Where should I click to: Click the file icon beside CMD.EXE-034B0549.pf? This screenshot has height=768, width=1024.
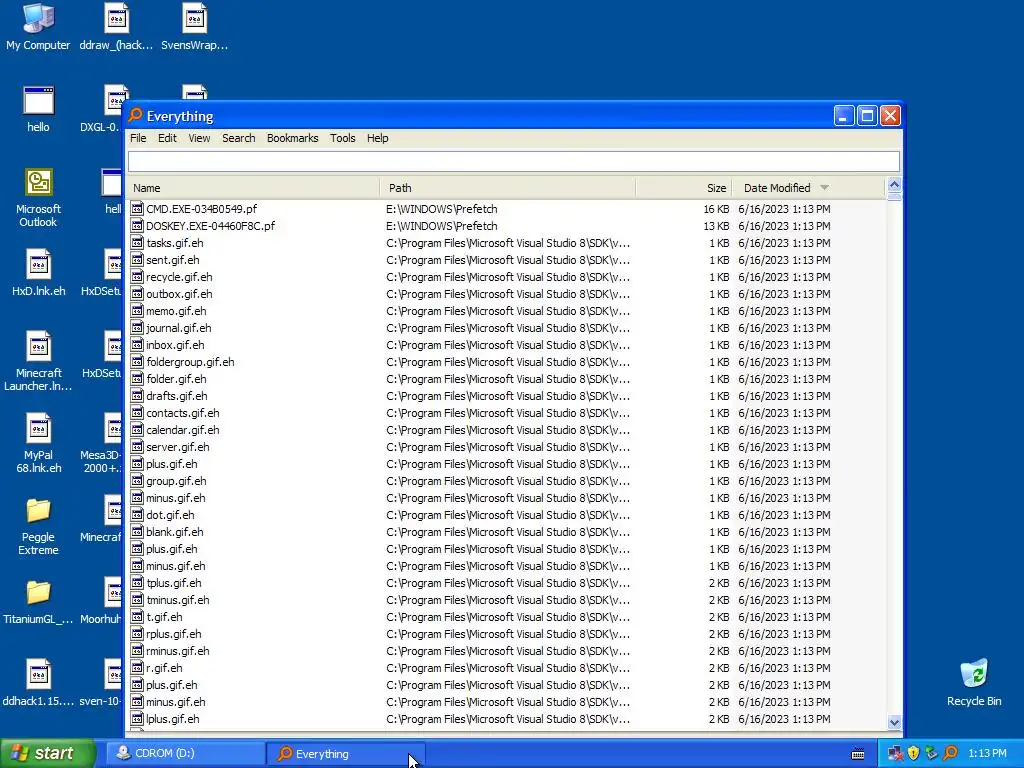pos(136,208)
